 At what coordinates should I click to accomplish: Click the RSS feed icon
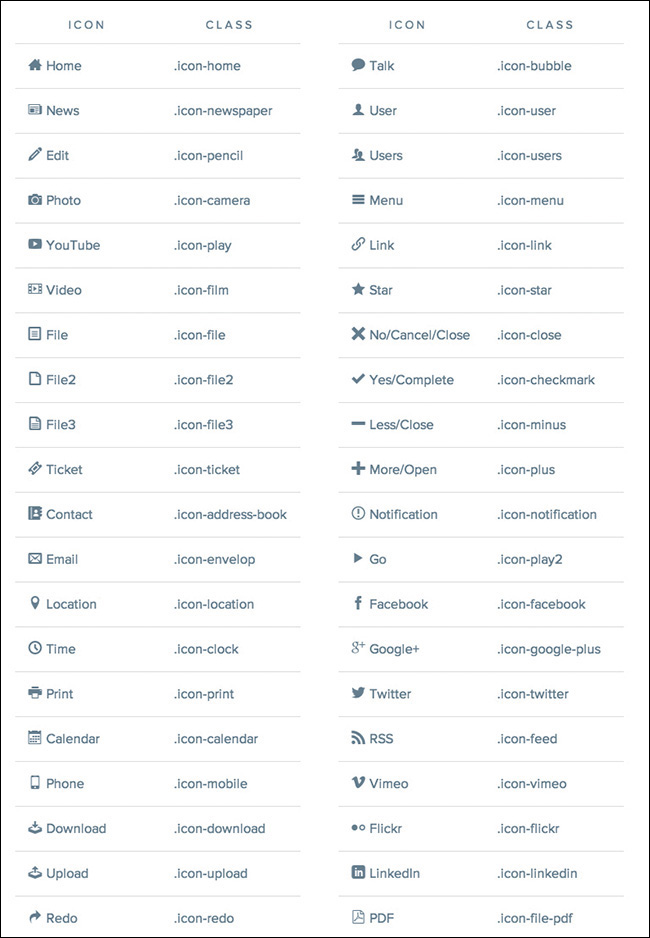(x=358, y=738)
